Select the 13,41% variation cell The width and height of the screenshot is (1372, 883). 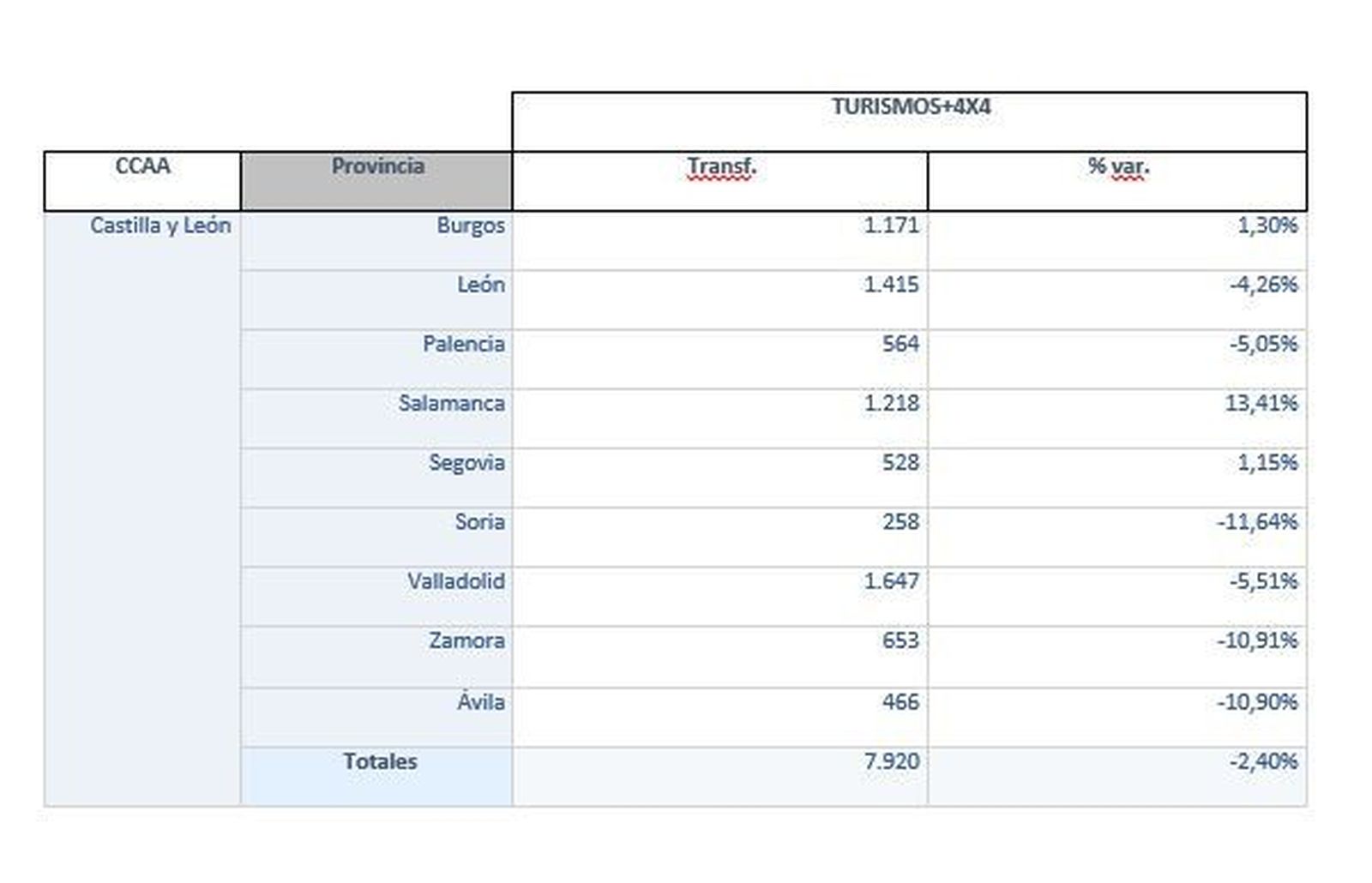coord(1261,404)
